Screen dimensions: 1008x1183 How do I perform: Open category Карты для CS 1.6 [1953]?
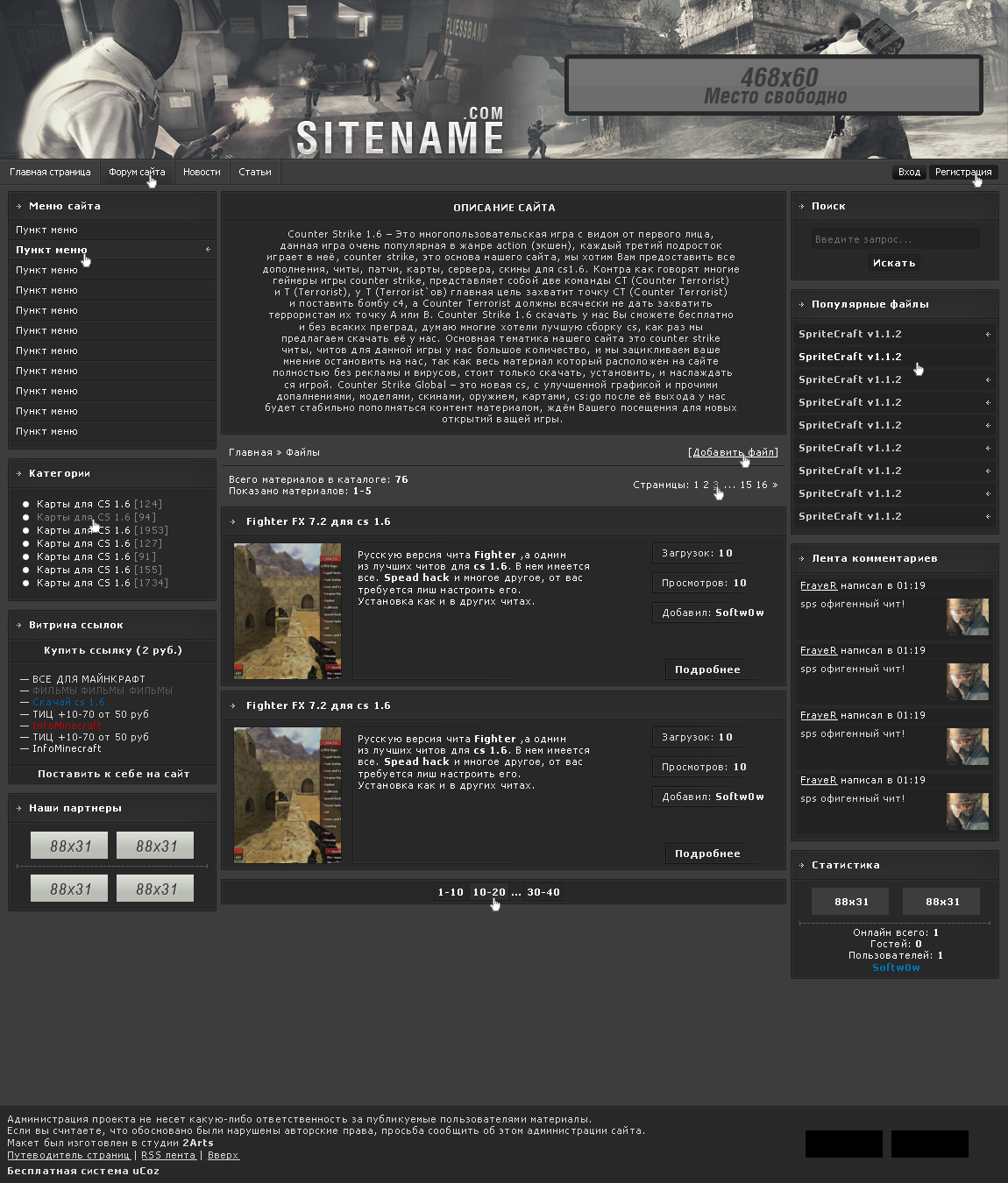pyautogui.click(x=102, y=530)
